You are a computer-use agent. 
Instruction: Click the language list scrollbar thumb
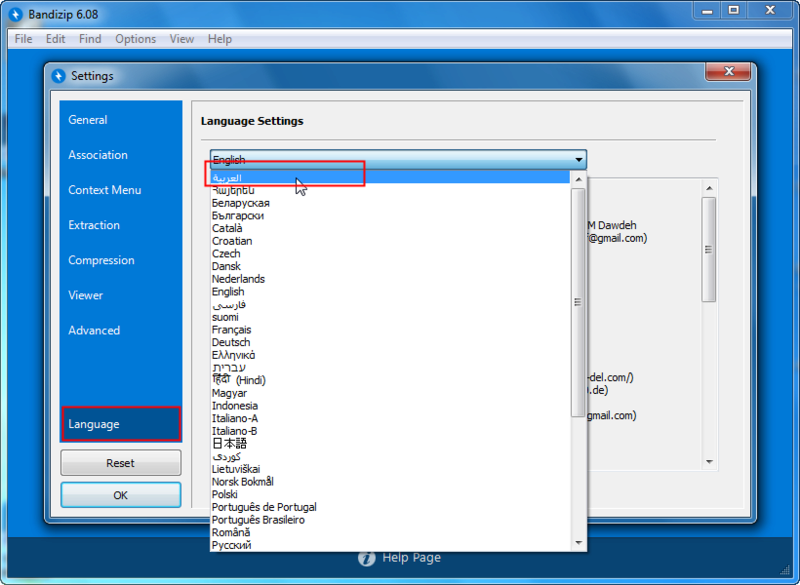pos(578,302)
